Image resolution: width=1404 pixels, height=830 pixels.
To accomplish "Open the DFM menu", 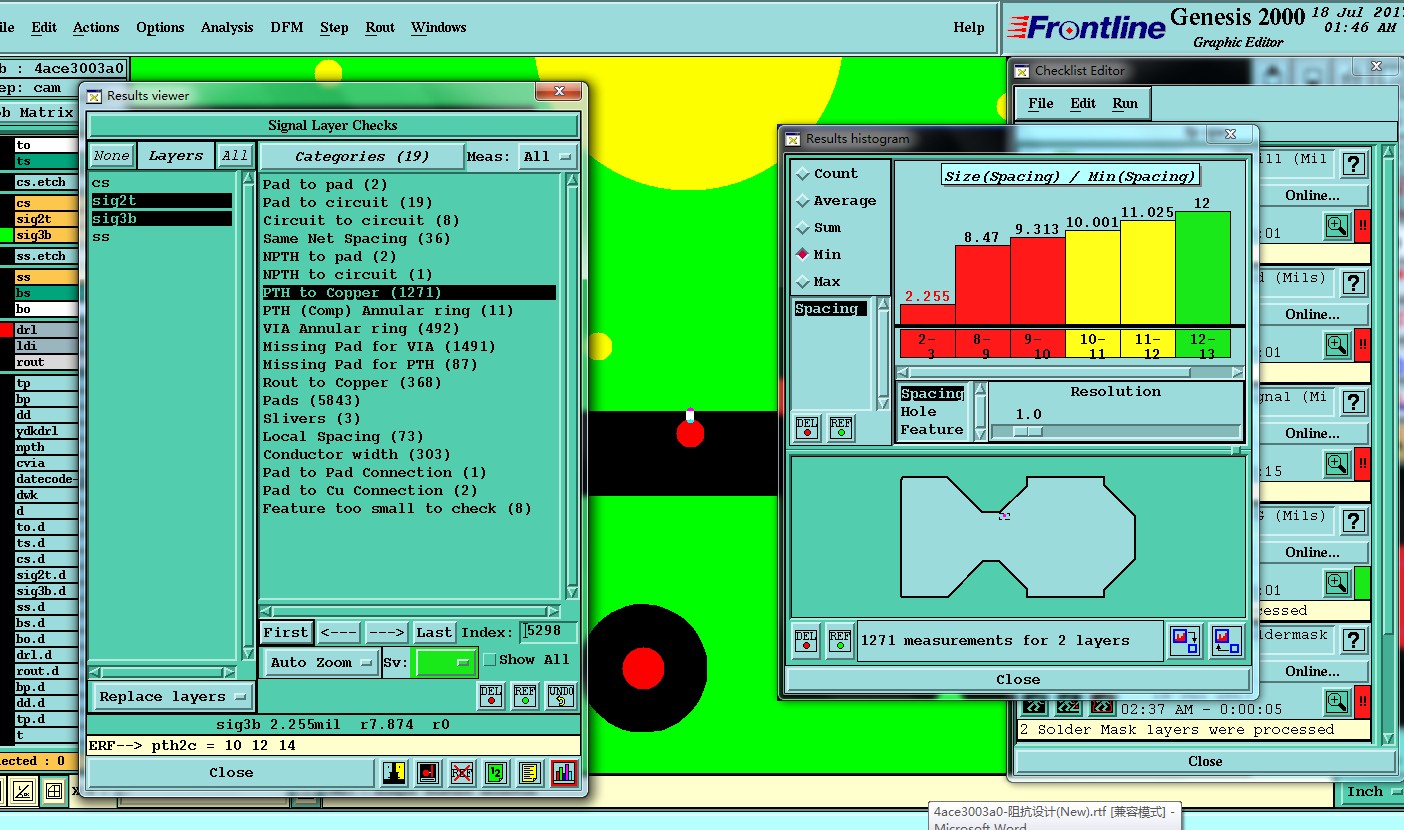I will pyautogui.click(x=287, y=28).
